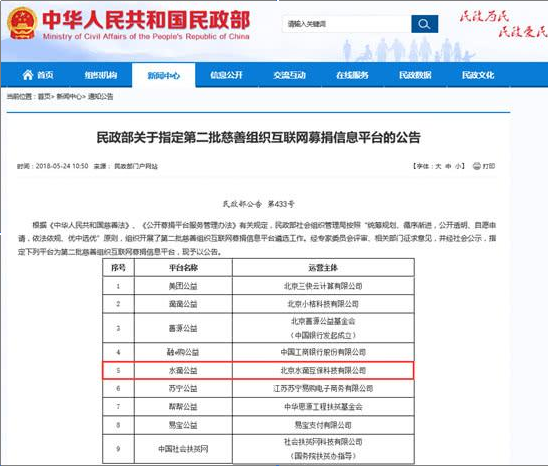
Task: Click the 民政部公告 第433号 line
Action: click(259, 204)
